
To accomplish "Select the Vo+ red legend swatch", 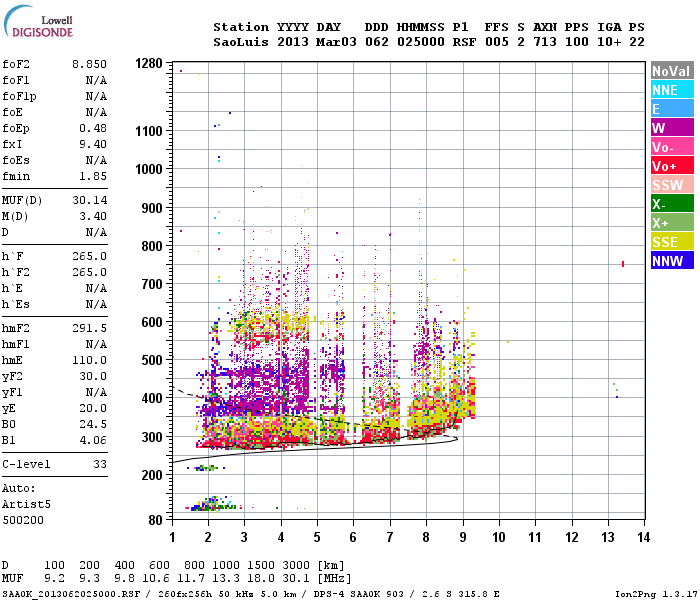I will click(672, 166).
